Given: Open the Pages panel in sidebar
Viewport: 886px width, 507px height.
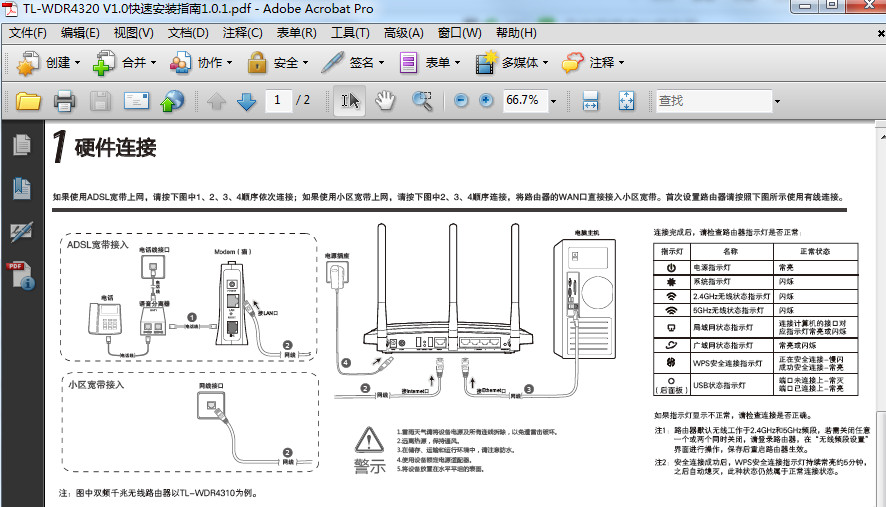Looking at the screenshot, I should tap(22, 145).
